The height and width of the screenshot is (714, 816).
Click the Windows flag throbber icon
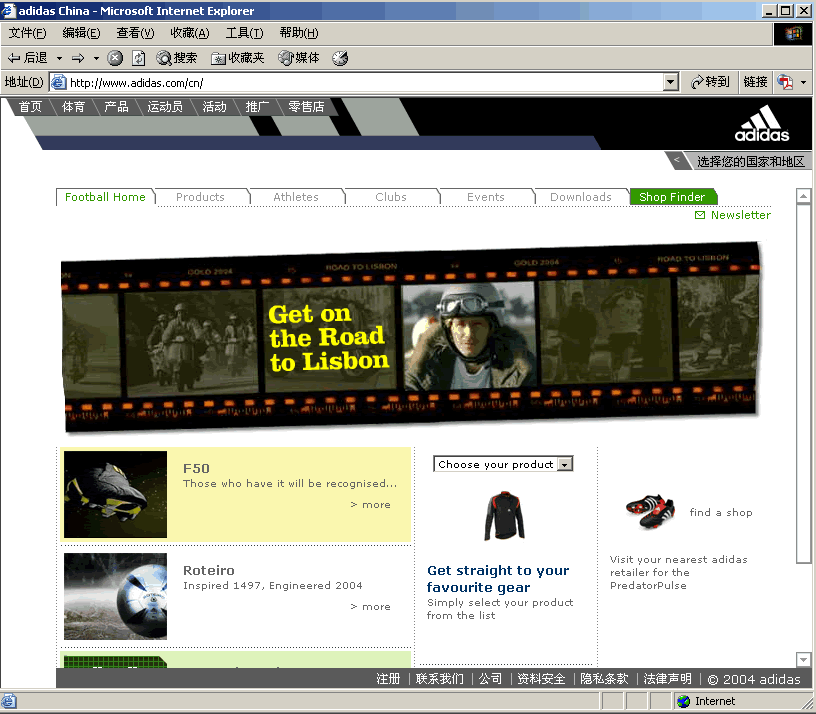[793, 34]
